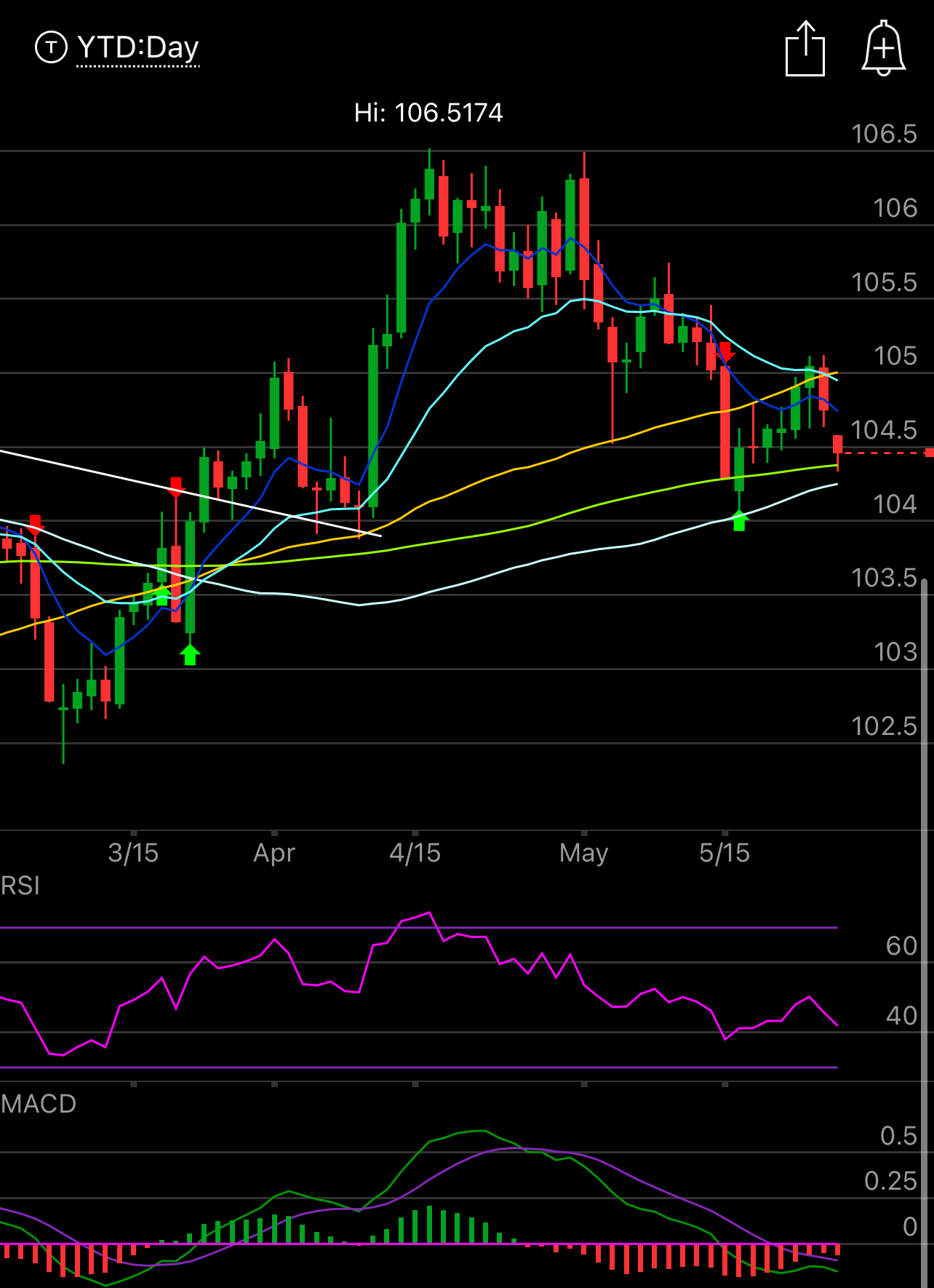Open the MACD indicator label
This screenshot has height=1288, width=934.
click(39, 1104)
